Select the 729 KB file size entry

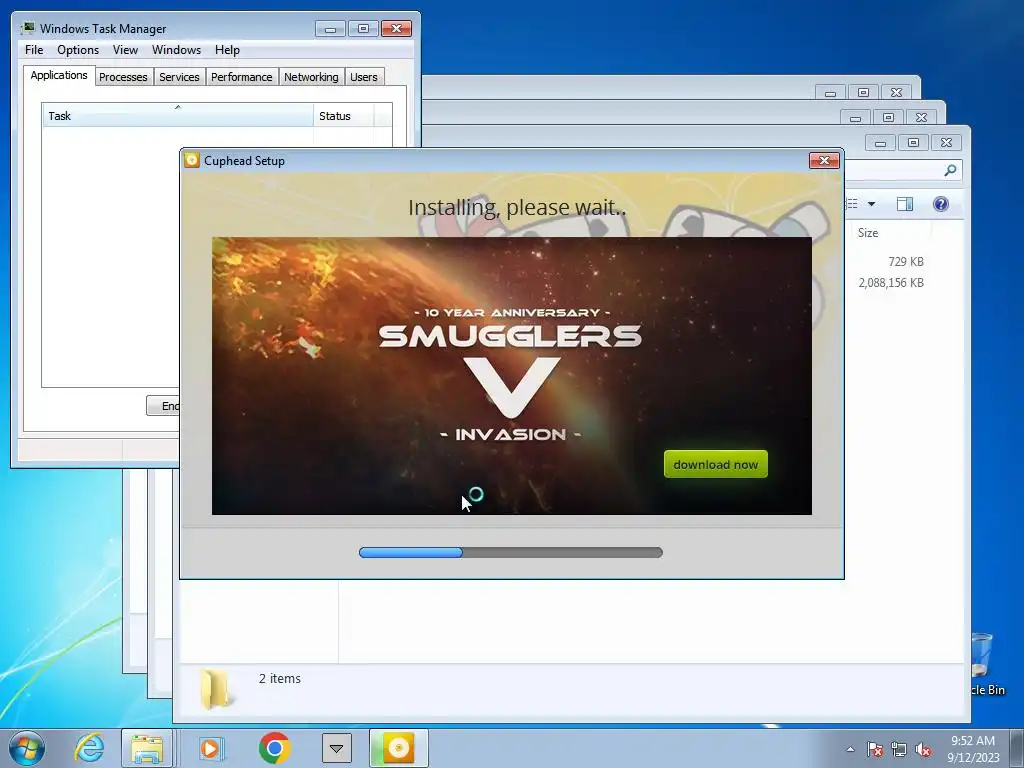click(x=906, y=261)
